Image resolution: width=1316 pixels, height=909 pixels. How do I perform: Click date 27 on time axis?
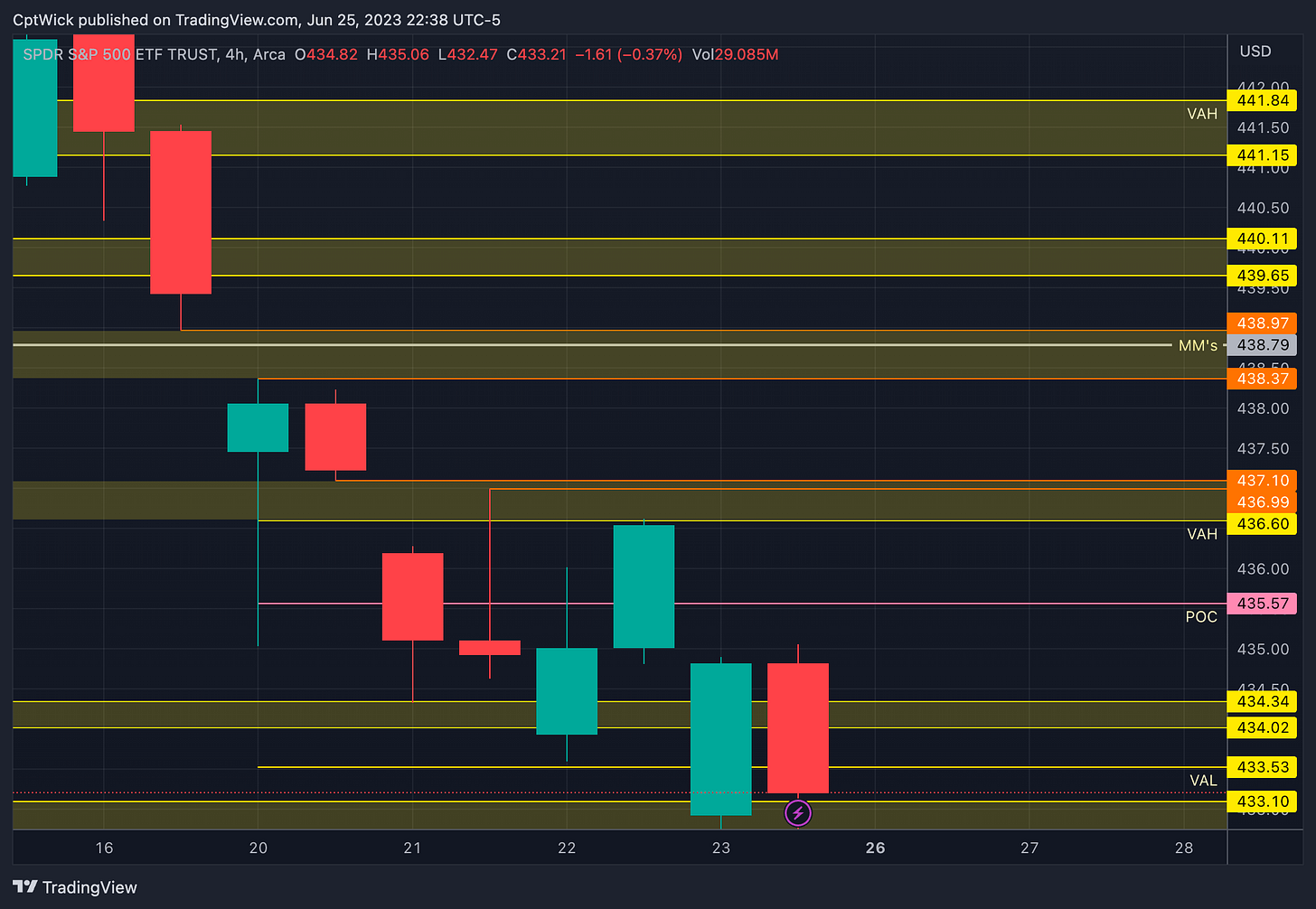(1029, 848)
